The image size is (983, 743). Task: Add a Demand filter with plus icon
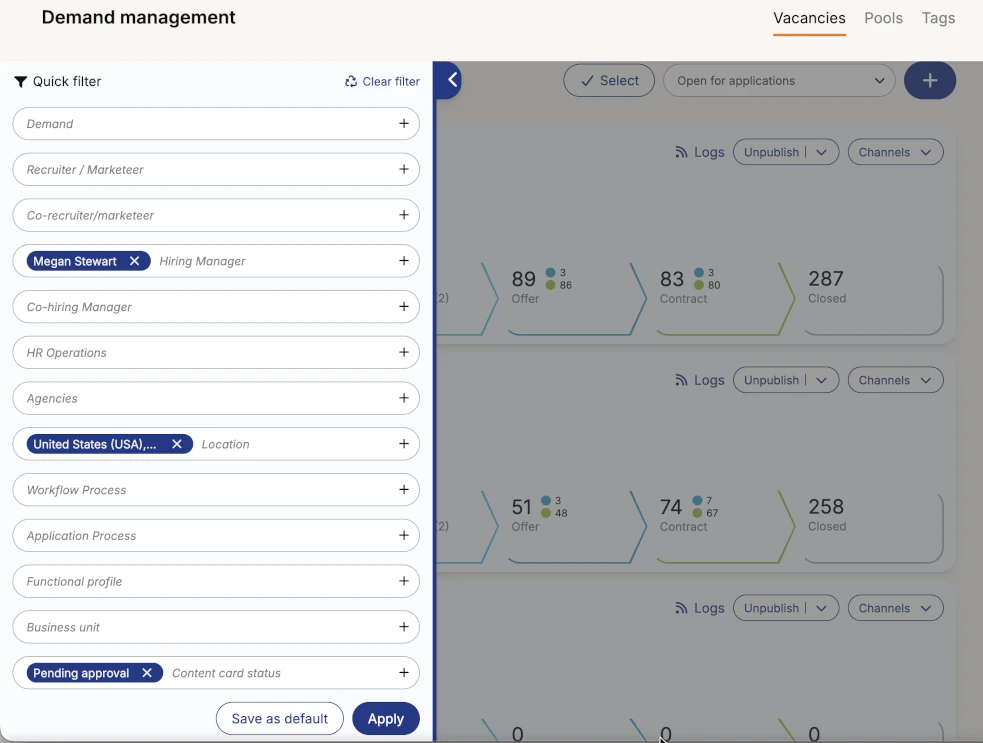(404, 124)
